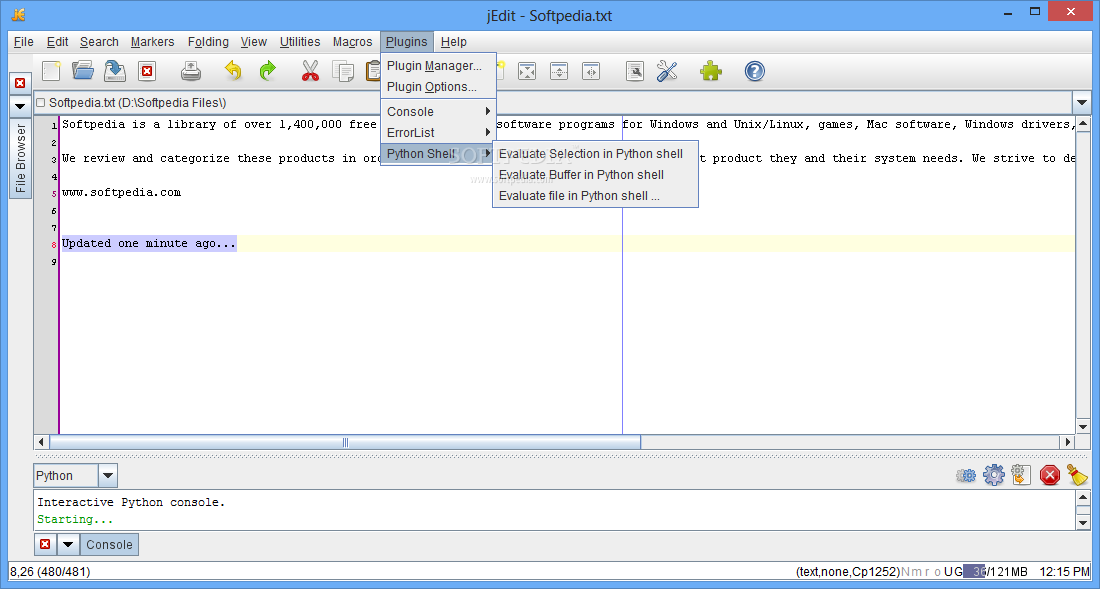Open the bottom dock dropdown arrow

click(68, 545)
